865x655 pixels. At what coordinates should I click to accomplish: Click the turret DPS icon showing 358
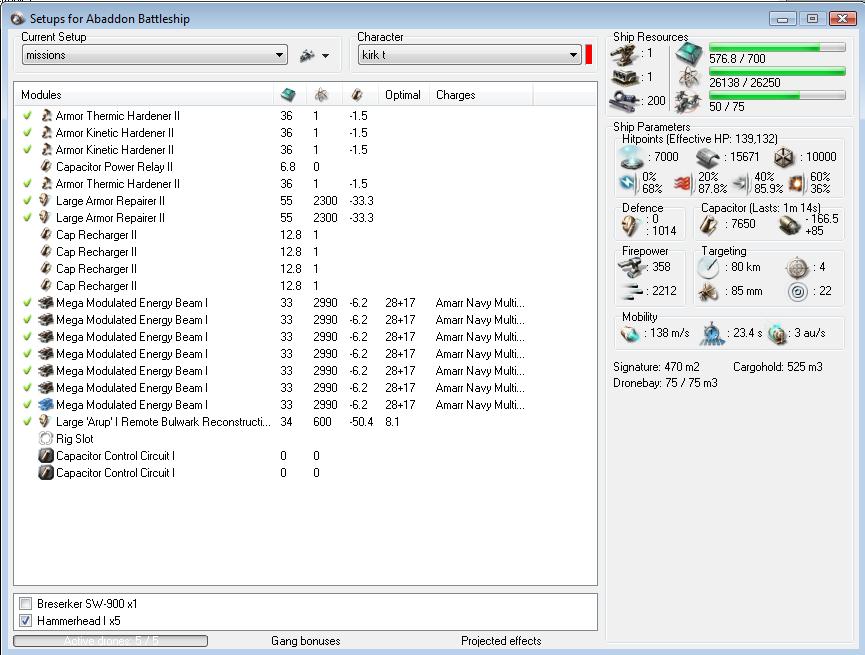point(631,268)
